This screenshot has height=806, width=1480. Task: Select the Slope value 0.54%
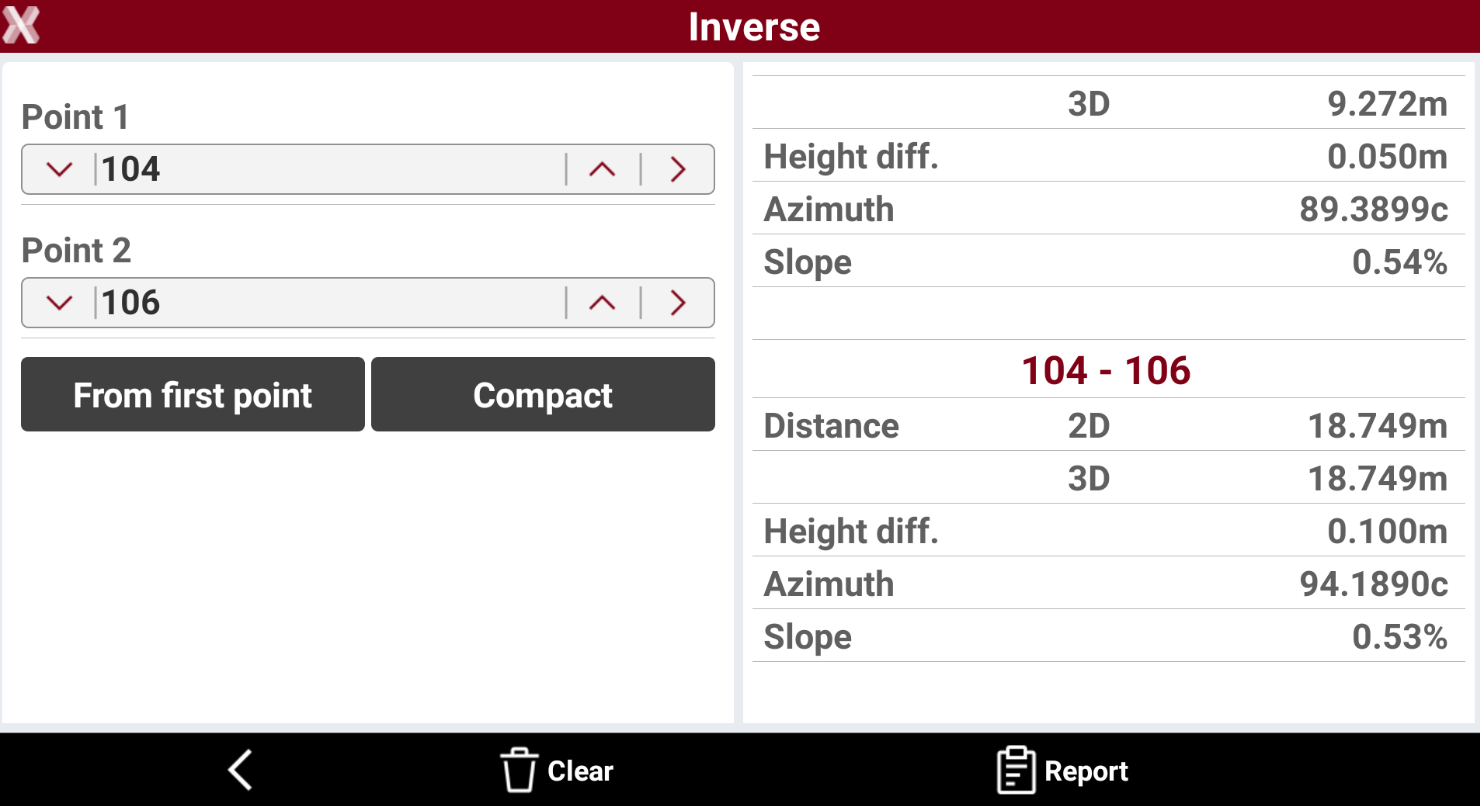pyautogui.click(x=1399, y=262)
